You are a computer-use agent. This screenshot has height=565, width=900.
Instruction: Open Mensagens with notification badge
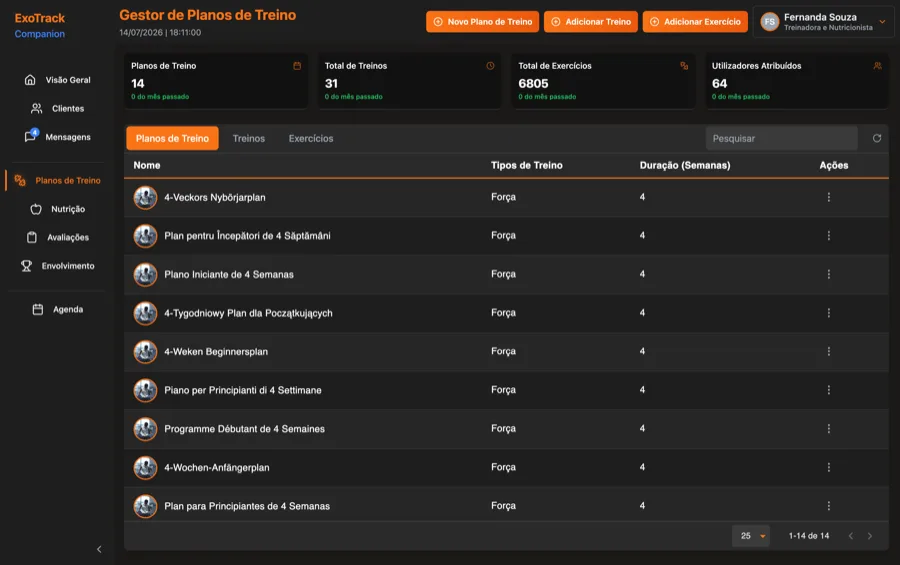pos(57,137)
